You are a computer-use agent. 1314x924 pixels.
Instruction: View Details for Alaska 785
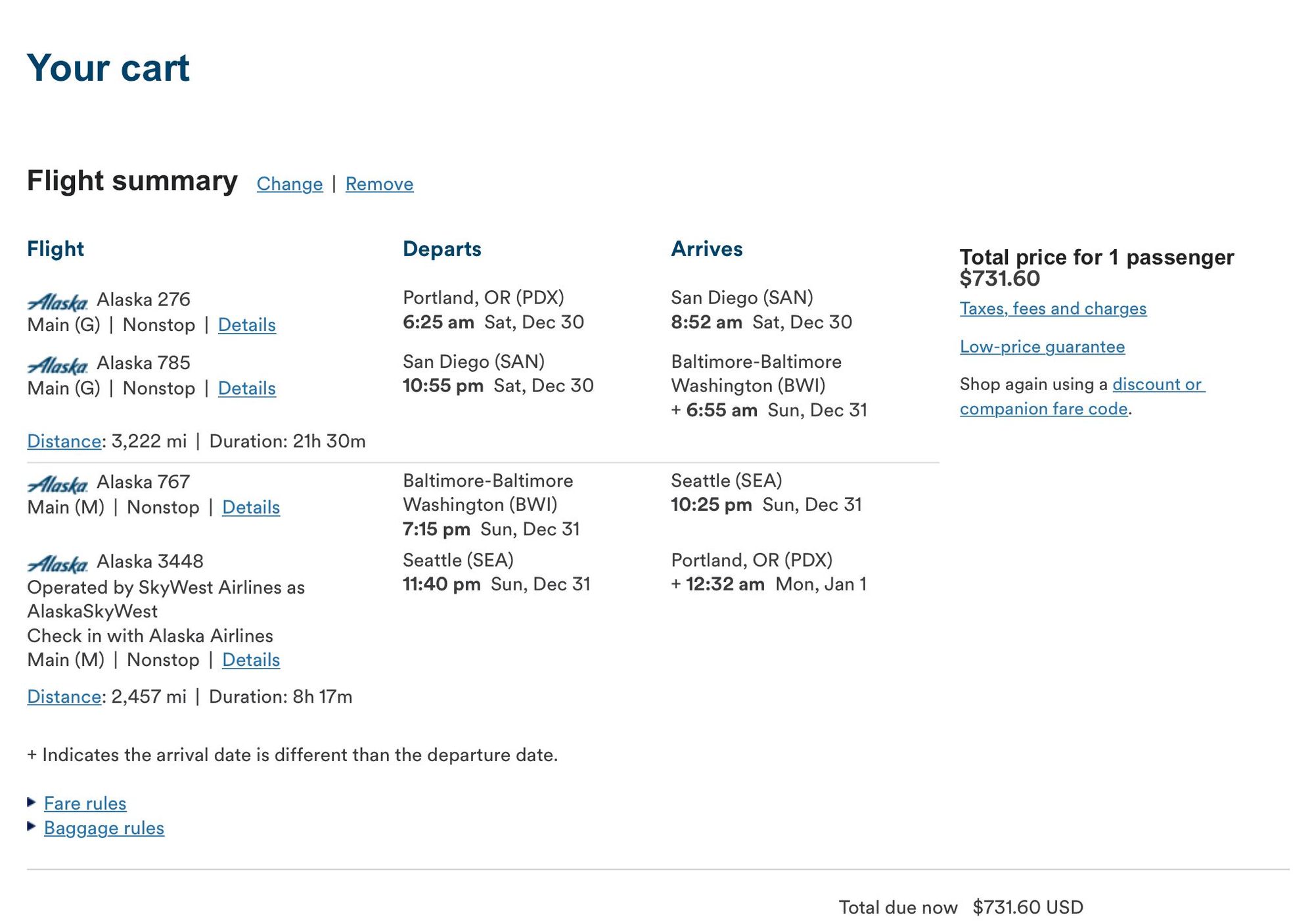pyautogui.click(x=246, y=389)
